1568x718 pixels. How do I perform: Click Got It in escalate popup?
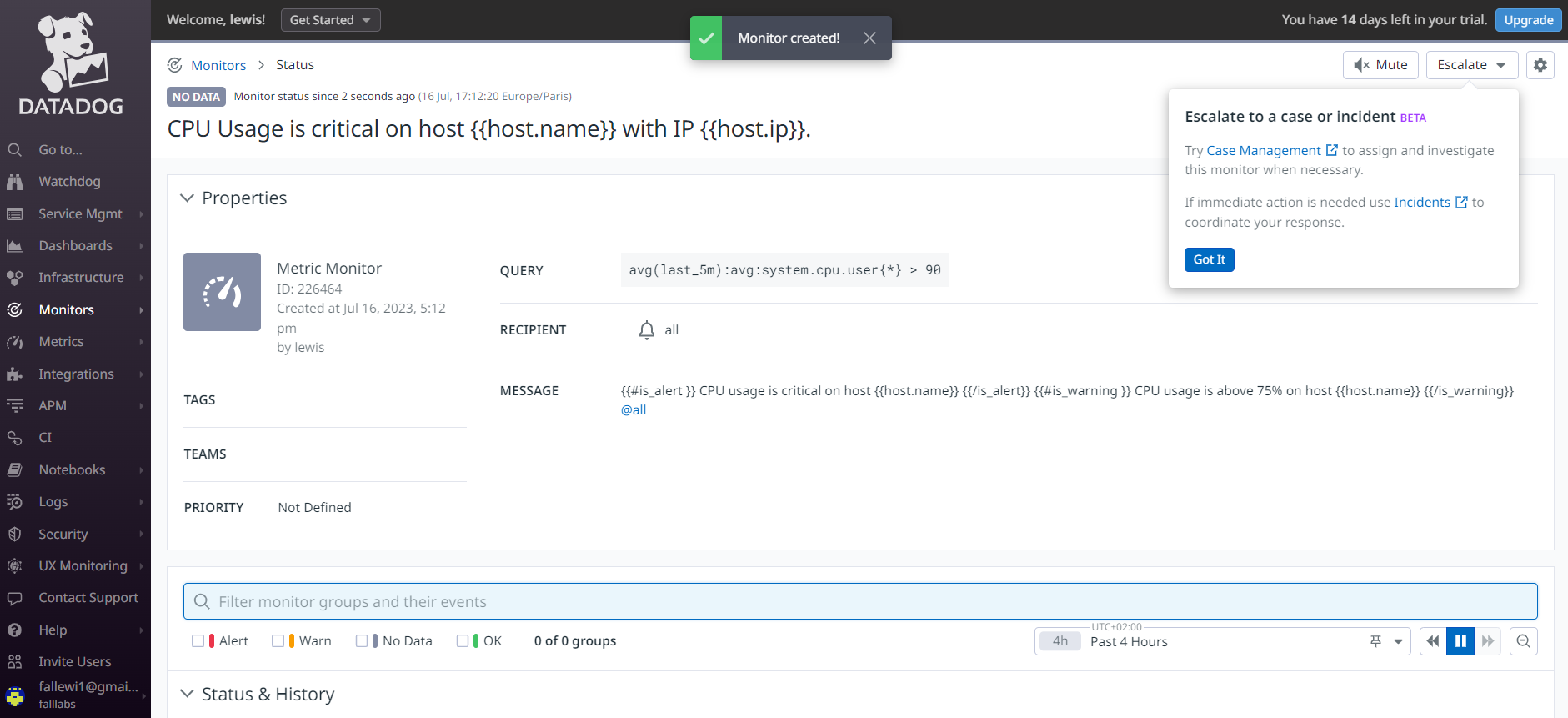tap(1209, 259)
